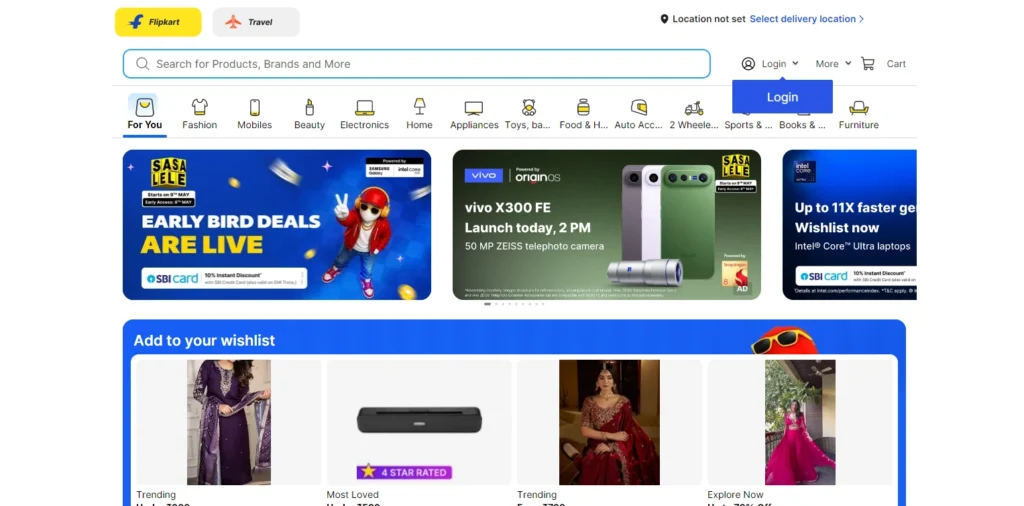
Task: Click the Books category label
Action: [x=803, y=125]
